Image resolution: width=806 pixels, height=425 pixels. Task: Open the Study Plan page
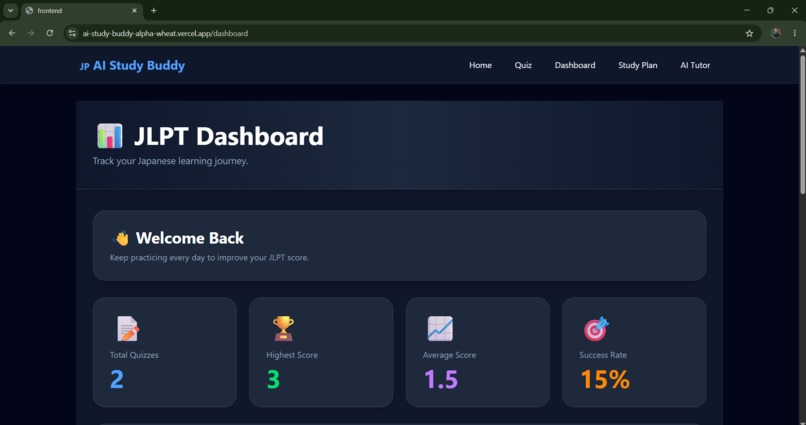point(637,65)
